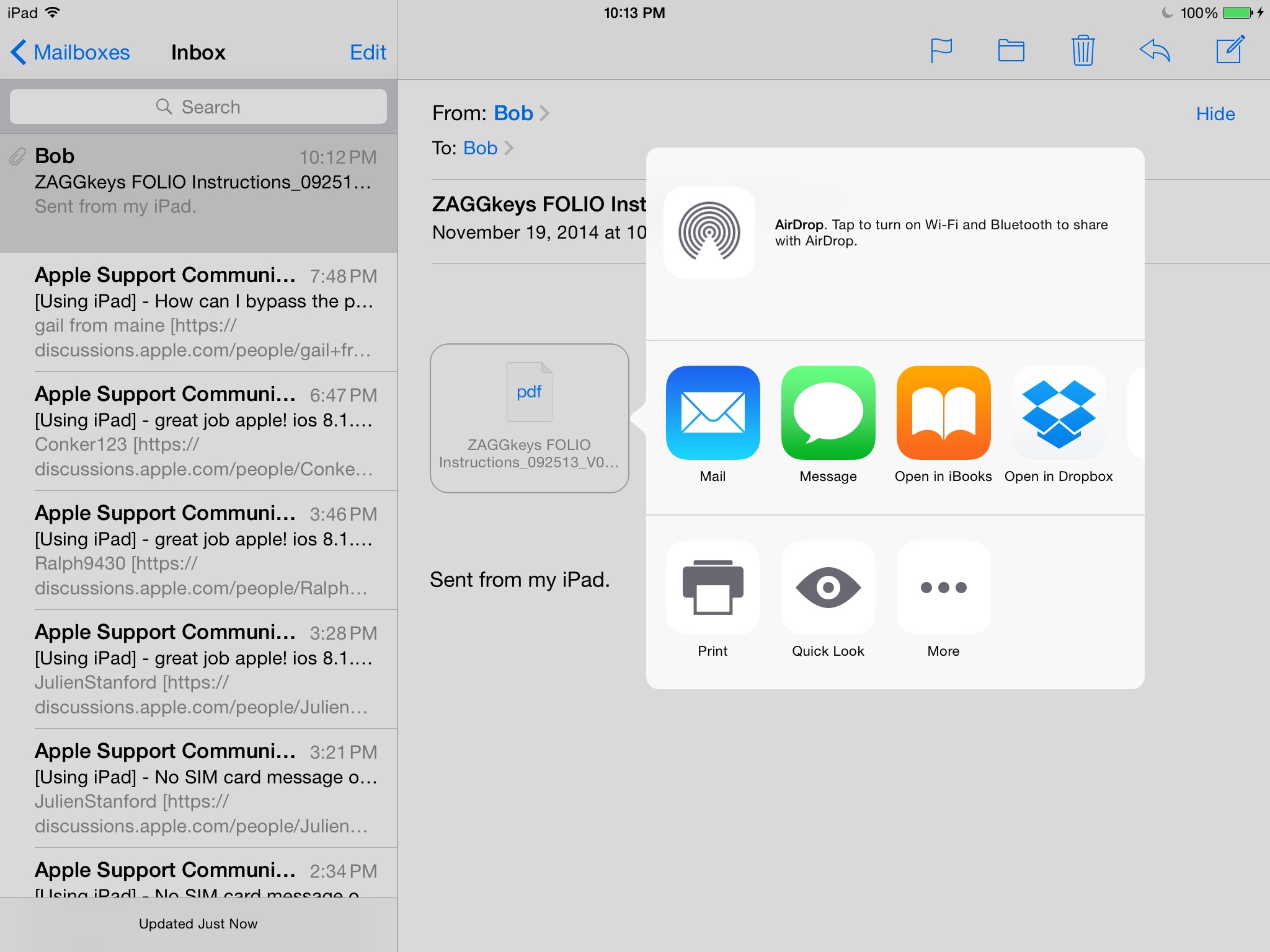Preview attachment with Quick Look

click(x=828, y=588)
